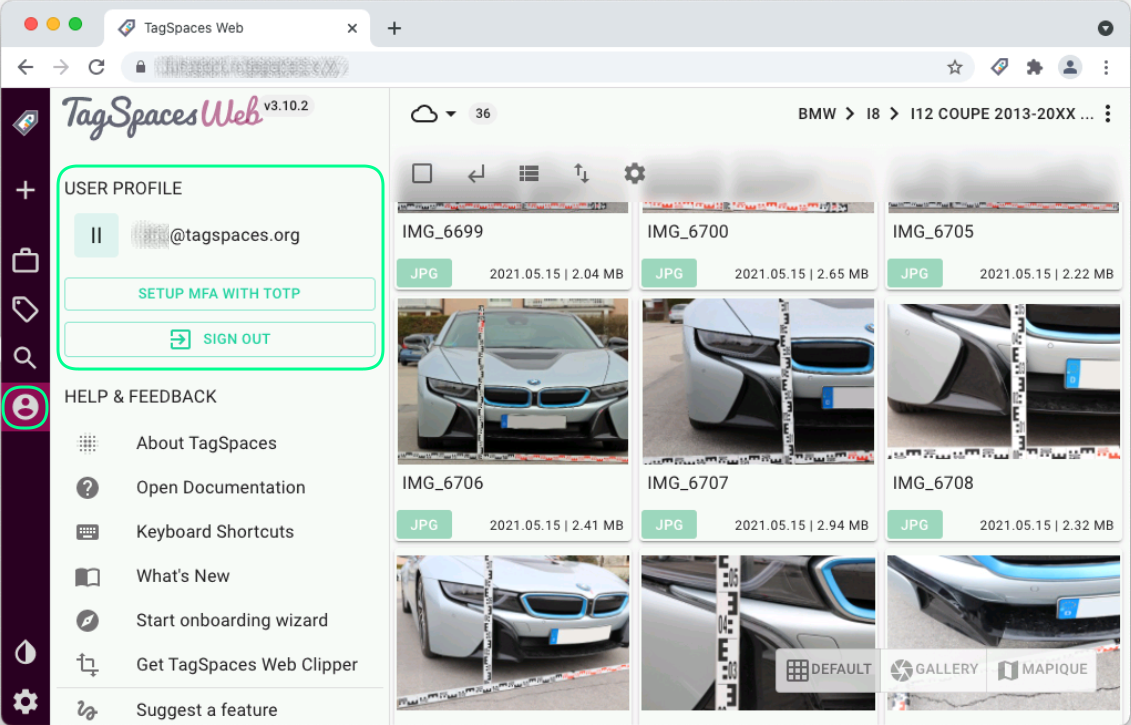The height and width of the screenshot is (725, 1131).
Task: Open About TagSpaces
Action: pos(206,443)
